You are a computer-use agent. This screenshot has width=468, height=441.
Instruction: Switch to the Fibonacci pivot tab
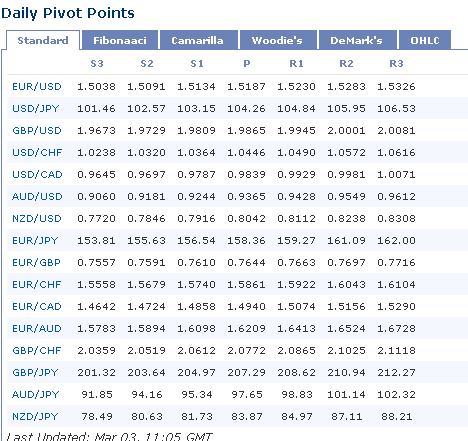(x=120, y=40)
